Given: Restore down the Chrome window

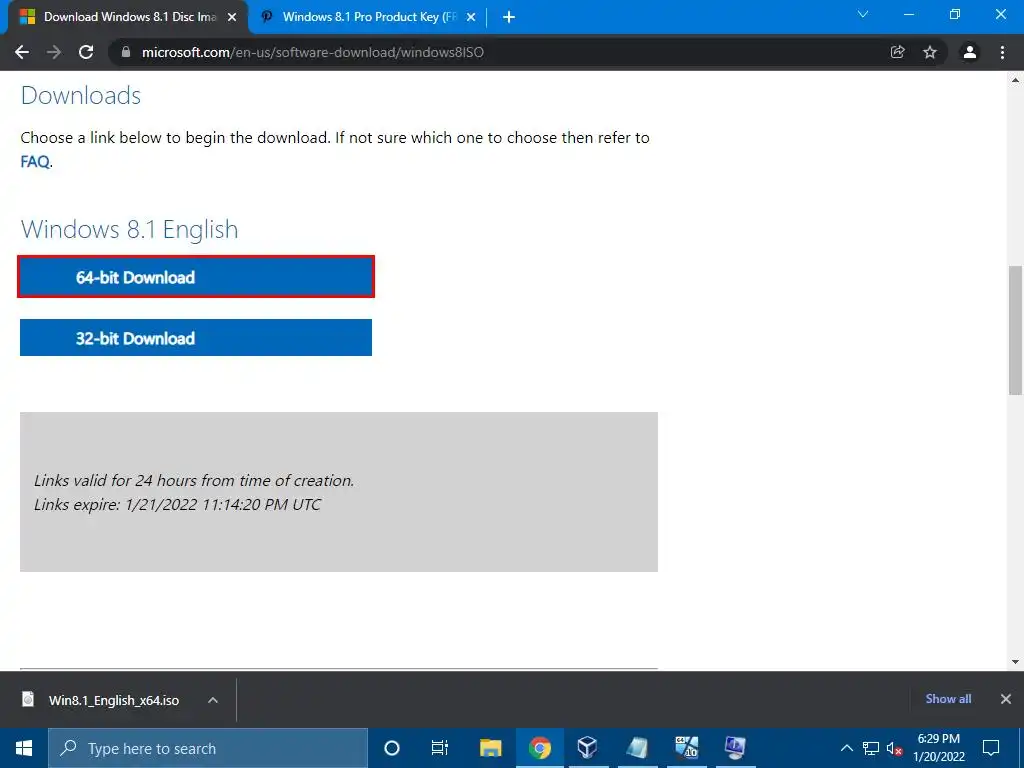Looking at the screenshot, I should [955, 14].
